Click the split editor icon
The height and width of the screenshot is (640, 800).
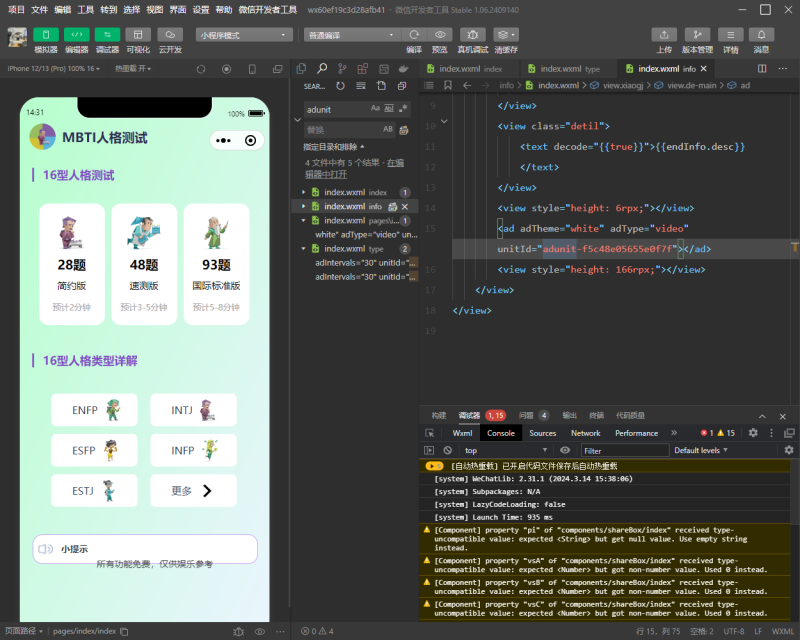762,69
